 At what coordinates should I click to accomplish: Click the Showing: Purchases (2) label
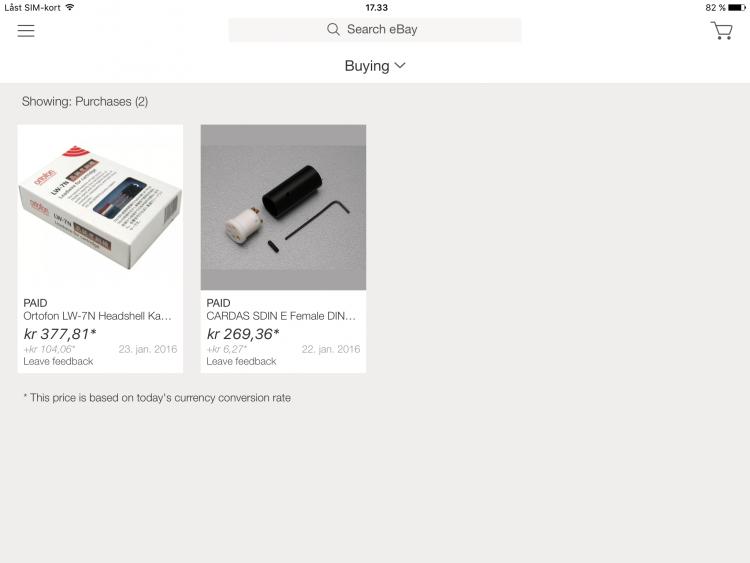(85, 101)
